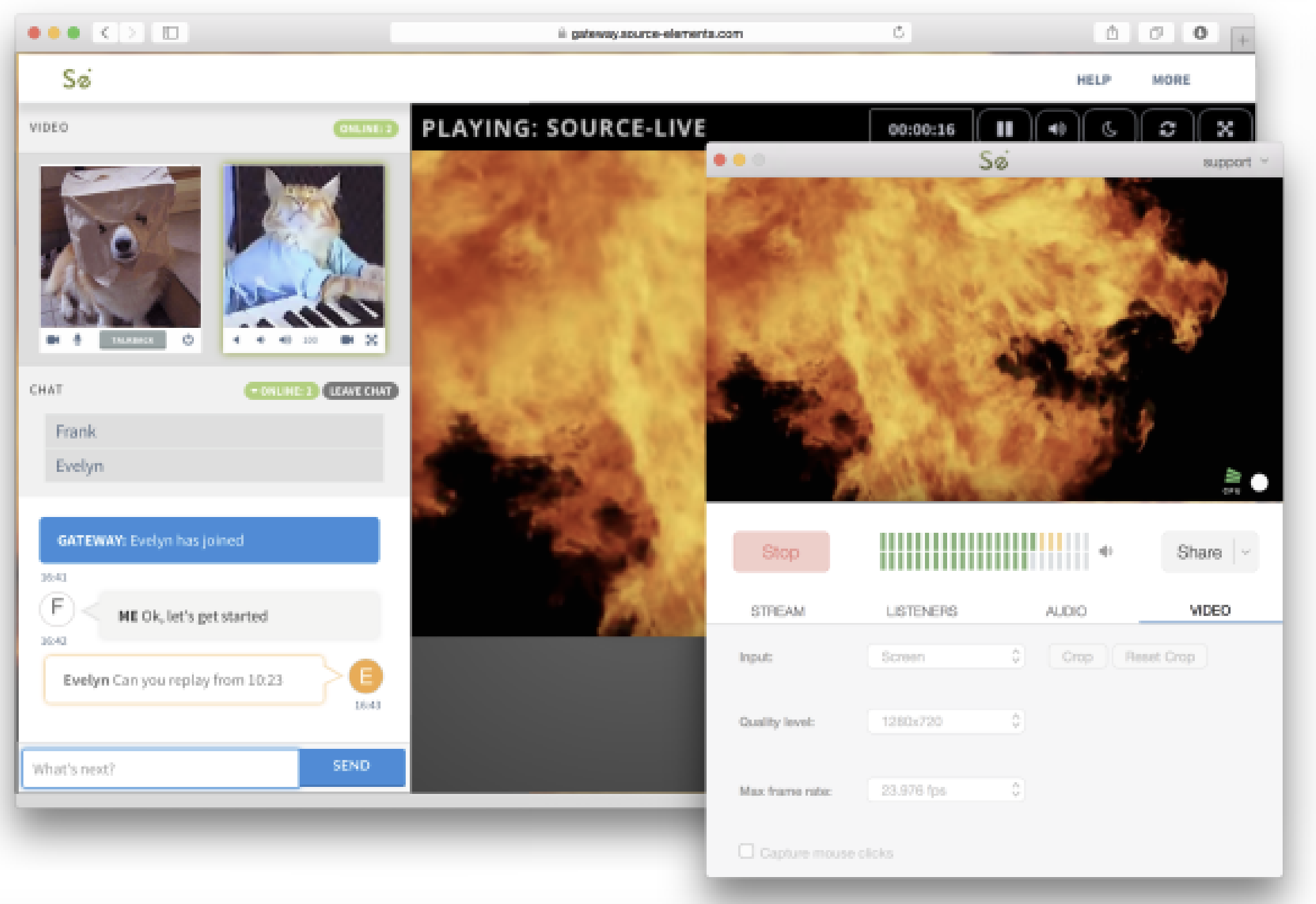
Task: Switch to the LISTENERS tab
Action: point(921,611)
